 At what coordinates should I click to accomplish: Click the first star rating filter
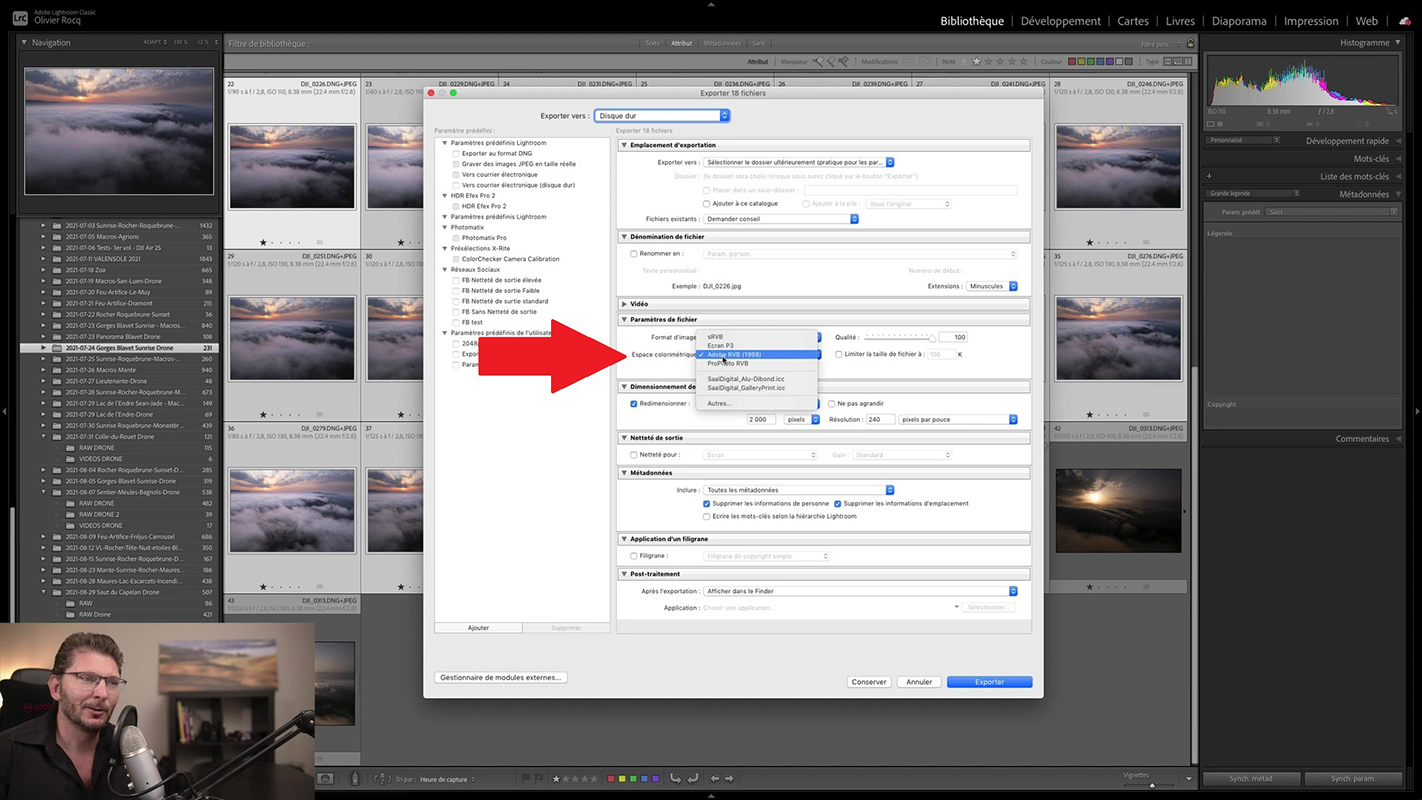[977, 62]
